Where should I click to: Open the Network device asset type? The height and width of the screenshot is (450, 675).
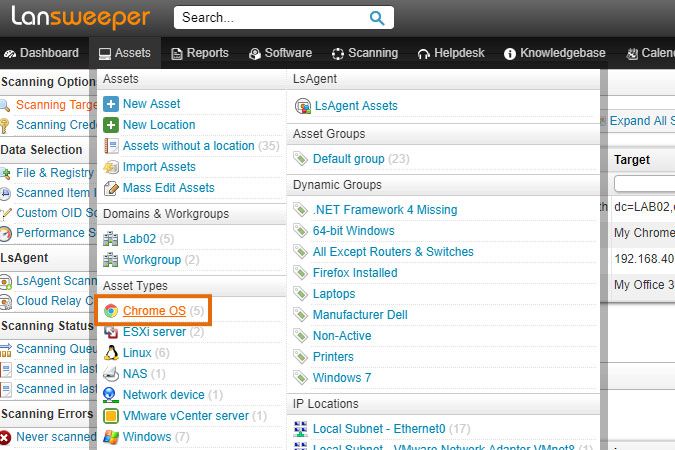coord(164,395)
